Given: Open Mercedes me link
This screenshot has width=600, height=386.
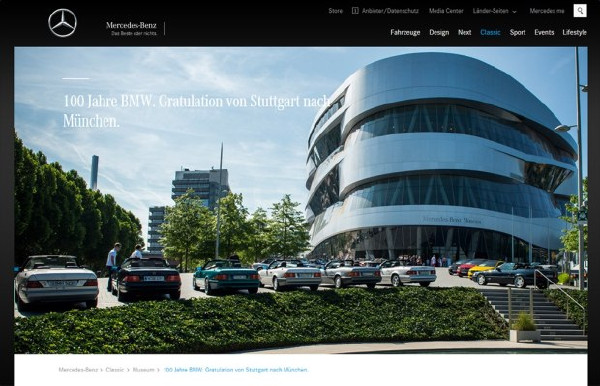Looking at the screenshot, I should (x=547, y=11).
